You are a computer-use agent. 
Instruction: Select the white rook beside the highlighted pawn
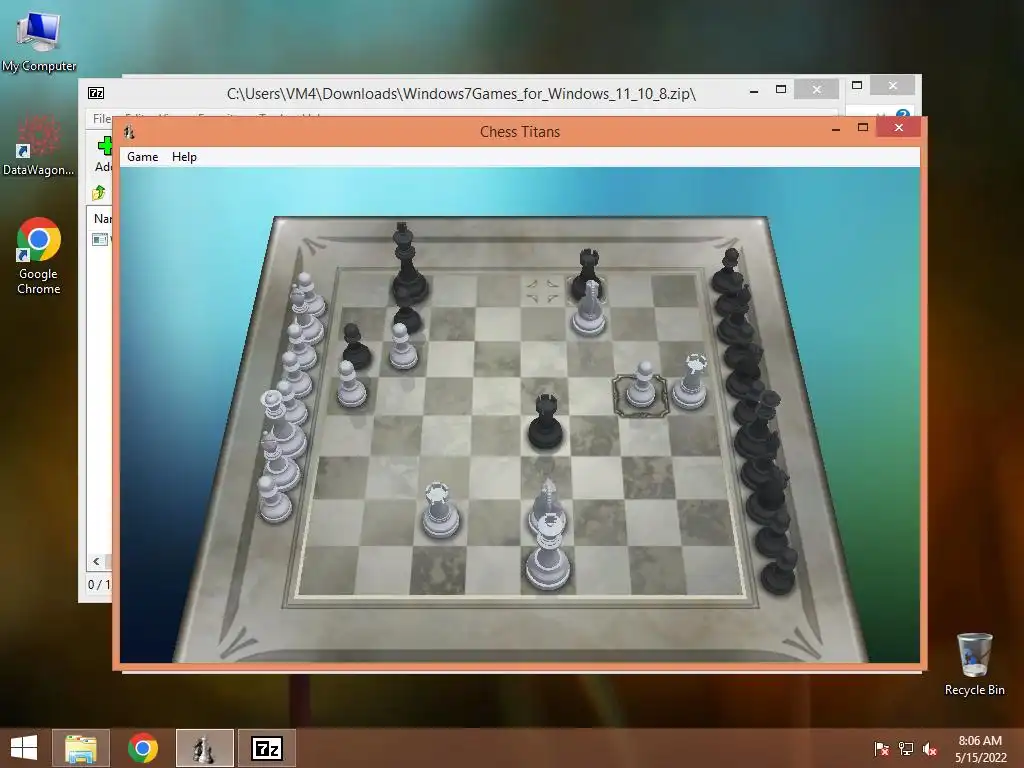pyautogui.click(x=692, y=383)
